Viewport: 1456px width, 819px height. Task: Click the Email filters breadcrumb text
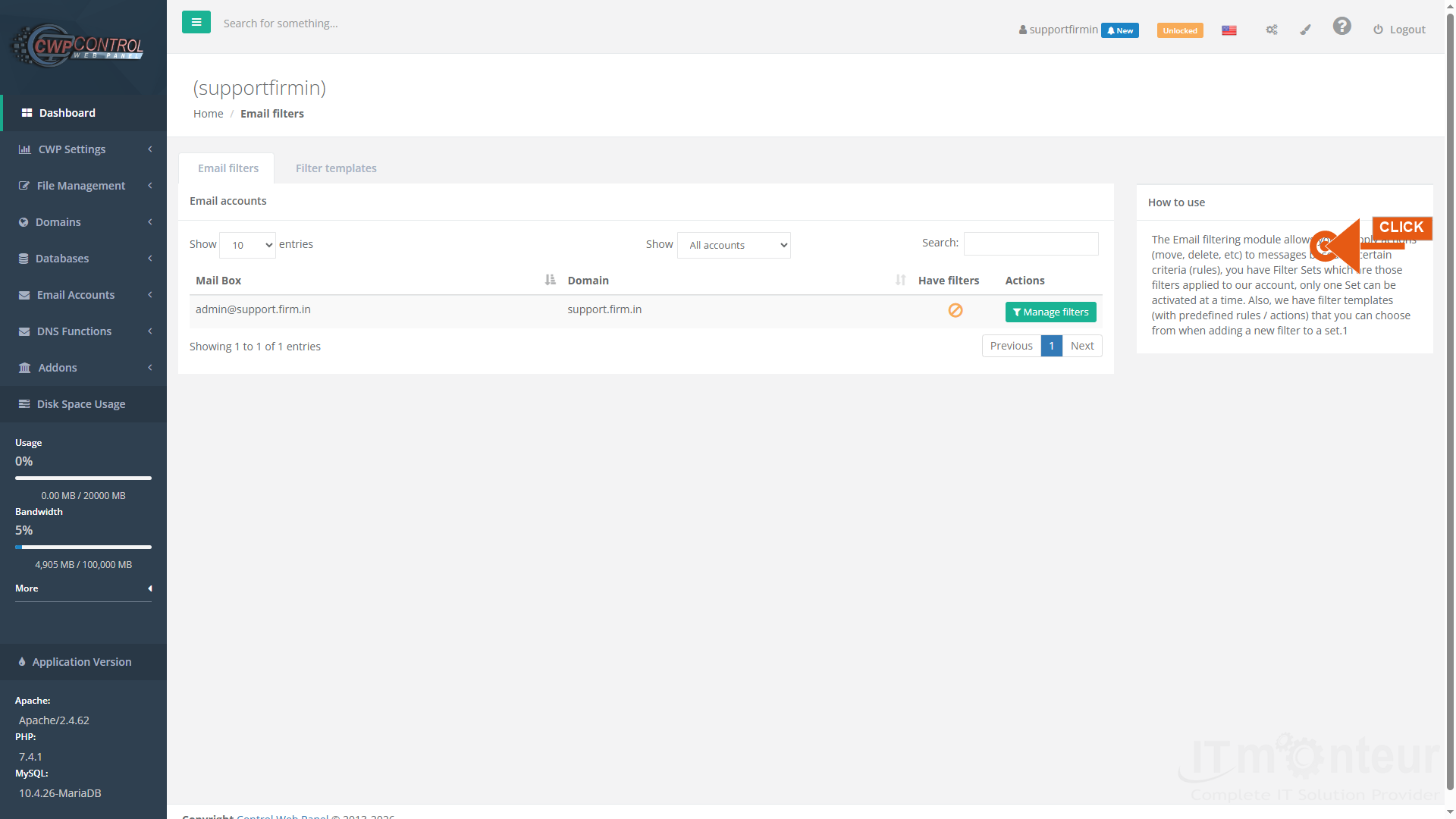point(272,114)
